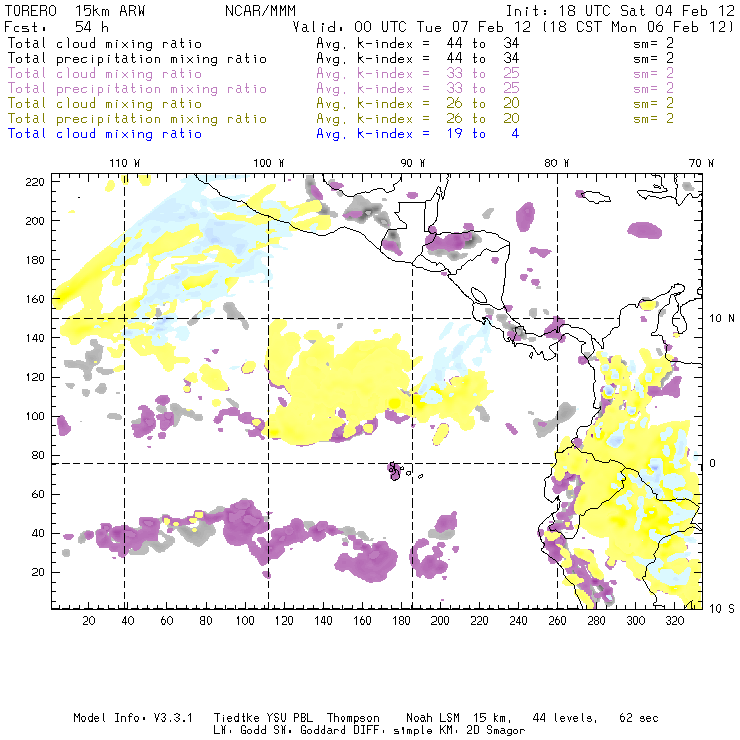Click purple cloud patch over Galápagos Islands
The image size is (740, 740).
pos(394,471)
